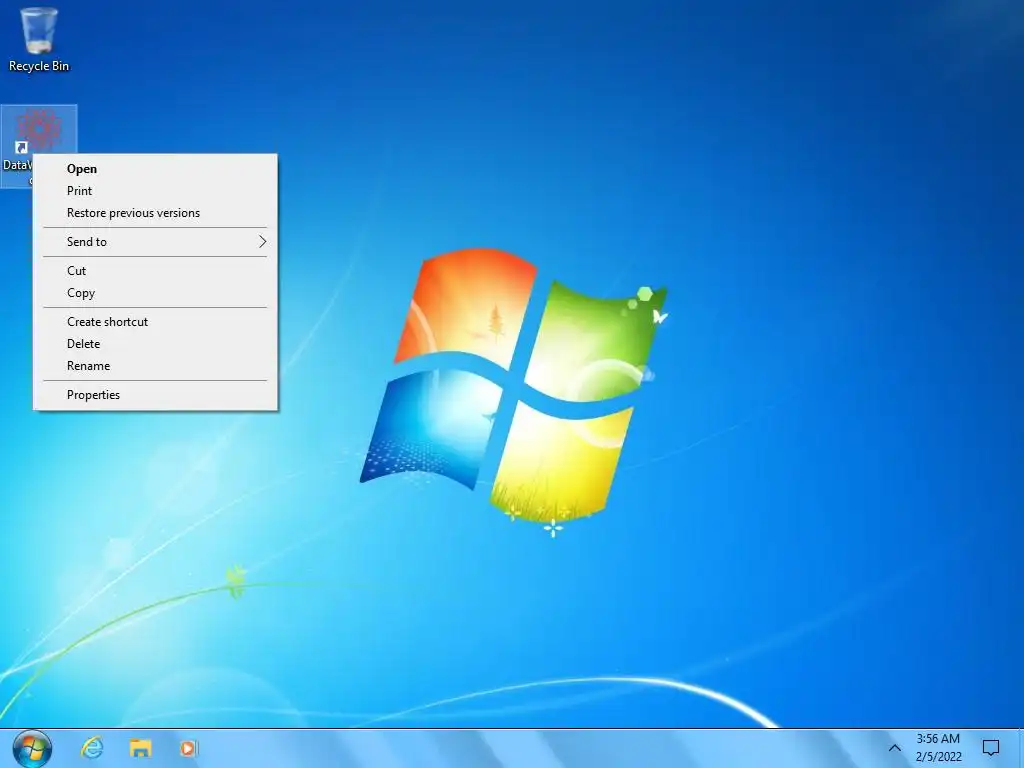Click the clock showing 3:56 AM

tap(938, 739)
